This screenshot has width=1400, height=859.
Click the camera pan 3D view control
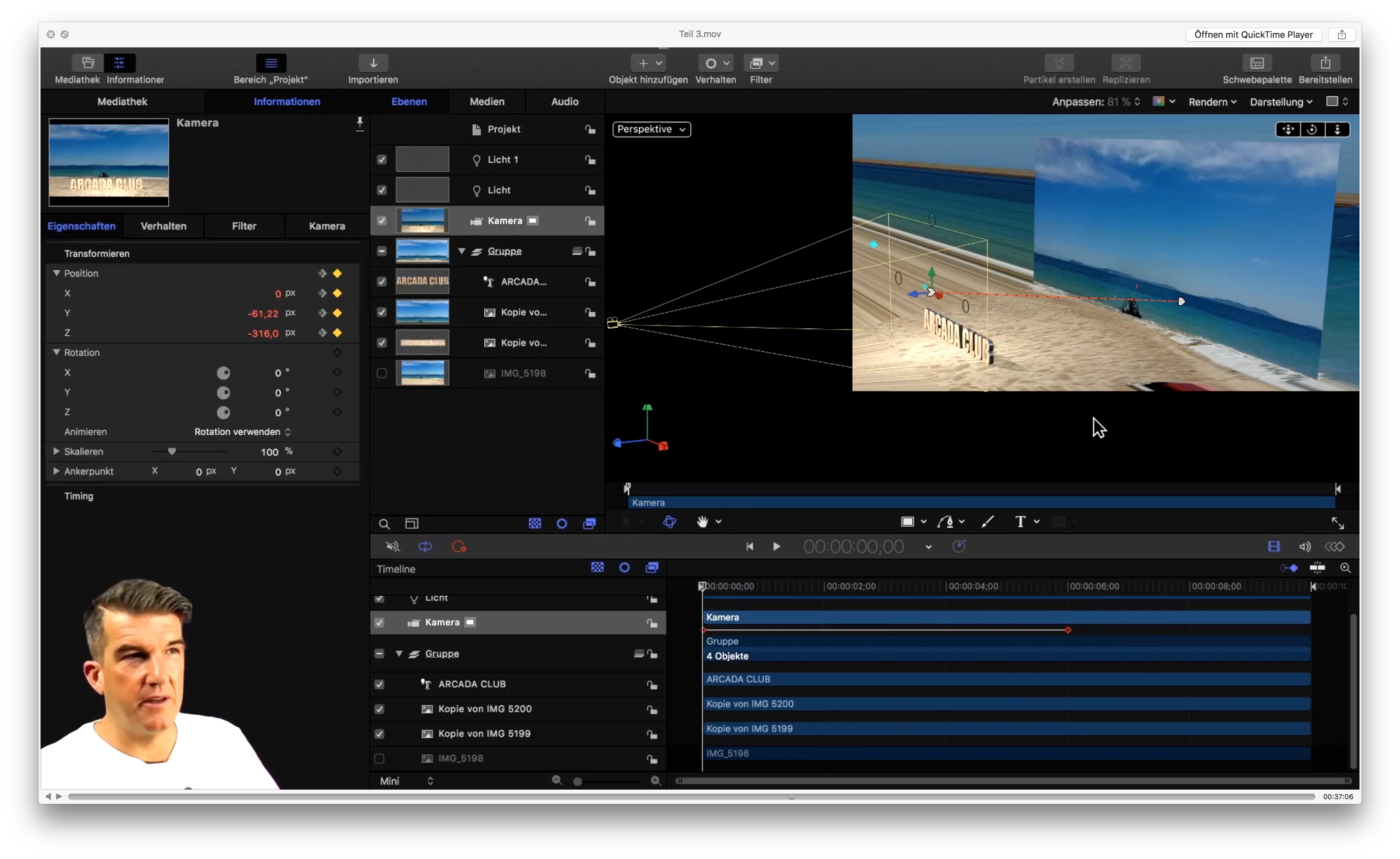tap(1288, 130)
